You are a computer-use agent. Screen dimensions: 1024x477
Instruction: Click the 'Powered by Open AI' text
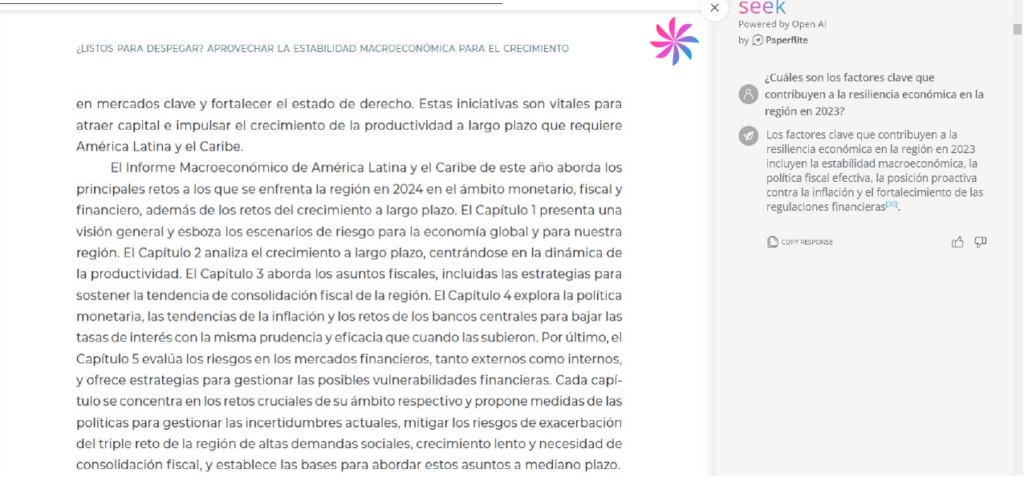point(782,24)
